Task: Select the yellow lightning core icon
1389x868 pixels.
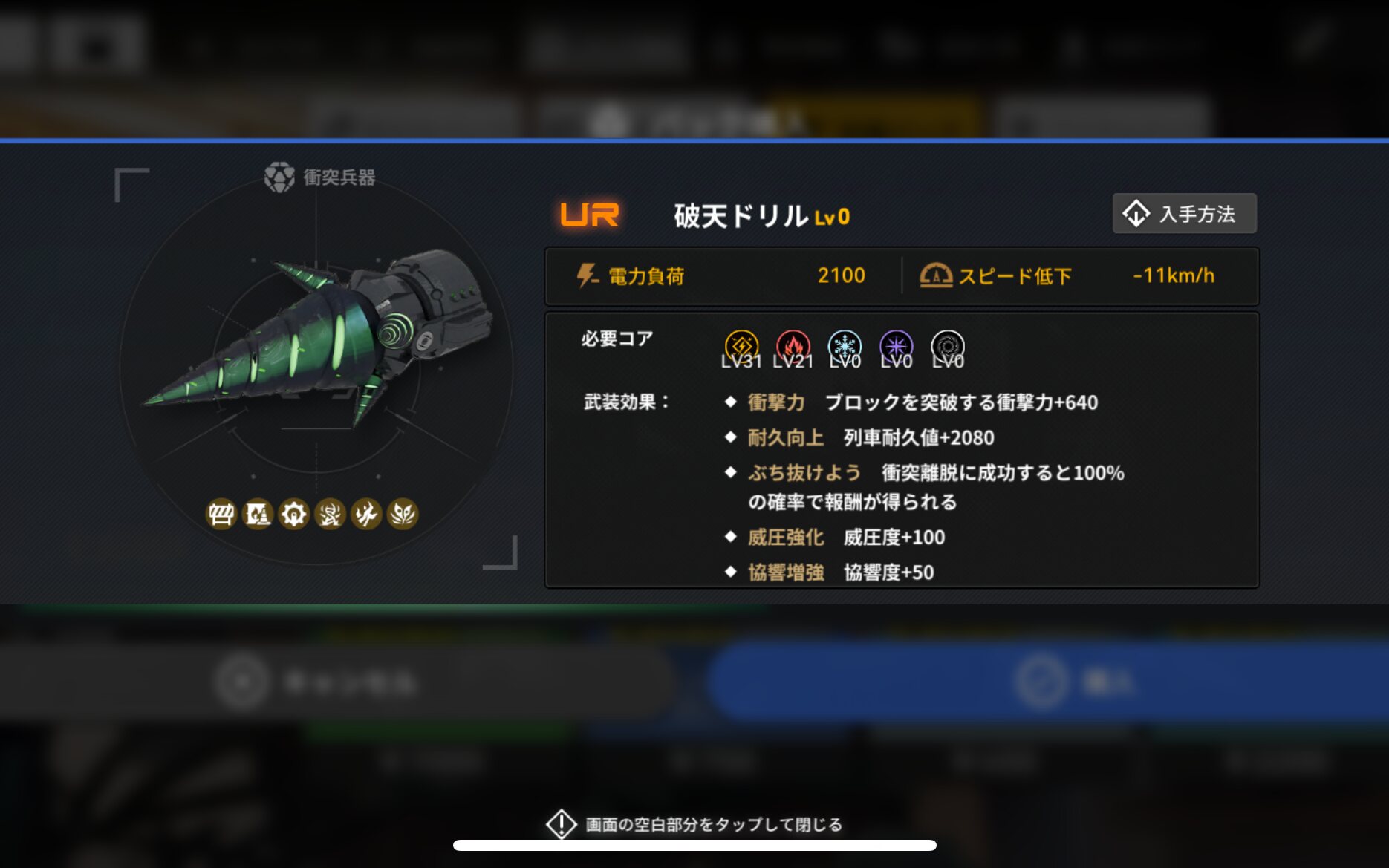Action: point(741,346)
